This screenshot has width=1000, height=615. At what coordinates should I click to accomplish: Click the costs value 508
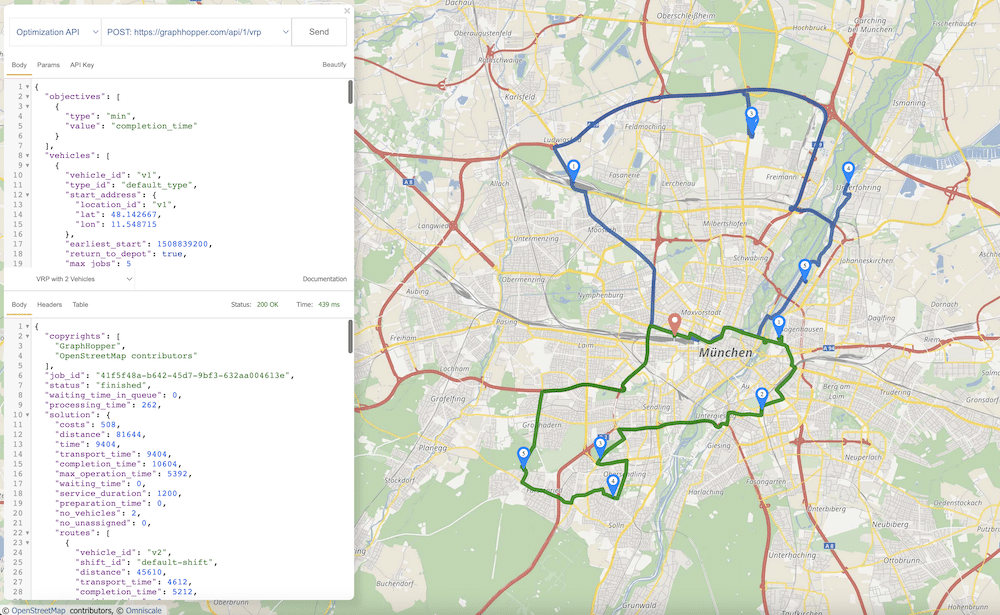click(110, 425)
